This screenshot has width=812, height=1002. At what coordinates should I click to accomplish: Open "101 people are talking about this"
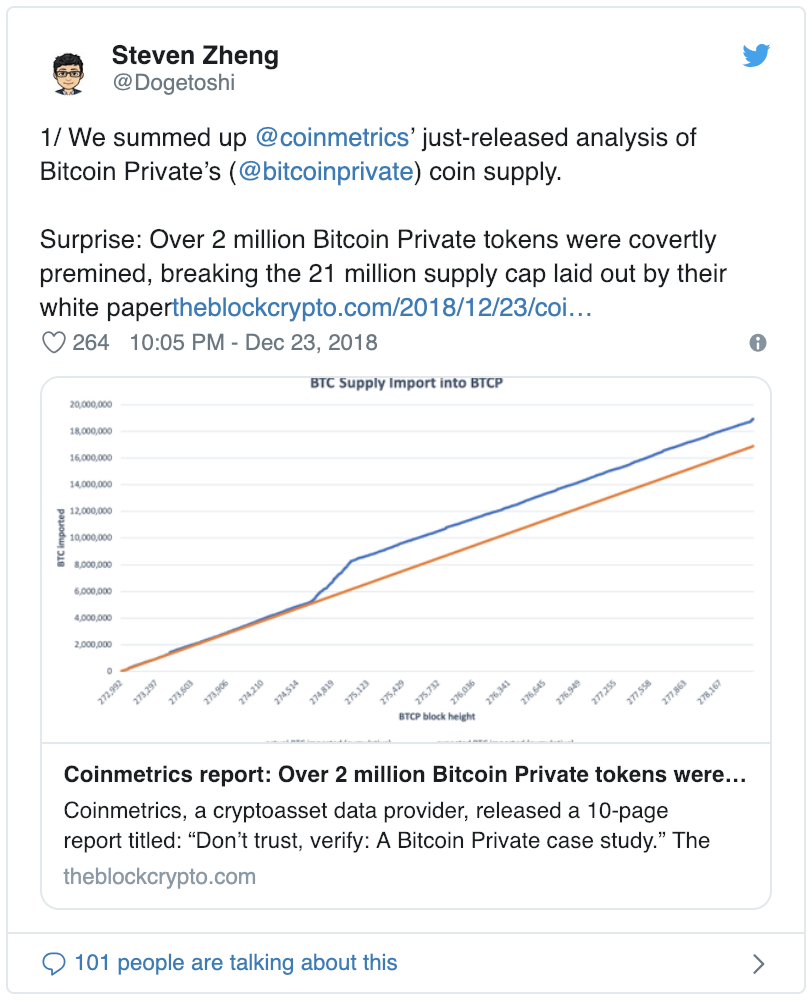pyautogui.click(x=235, y=963)
